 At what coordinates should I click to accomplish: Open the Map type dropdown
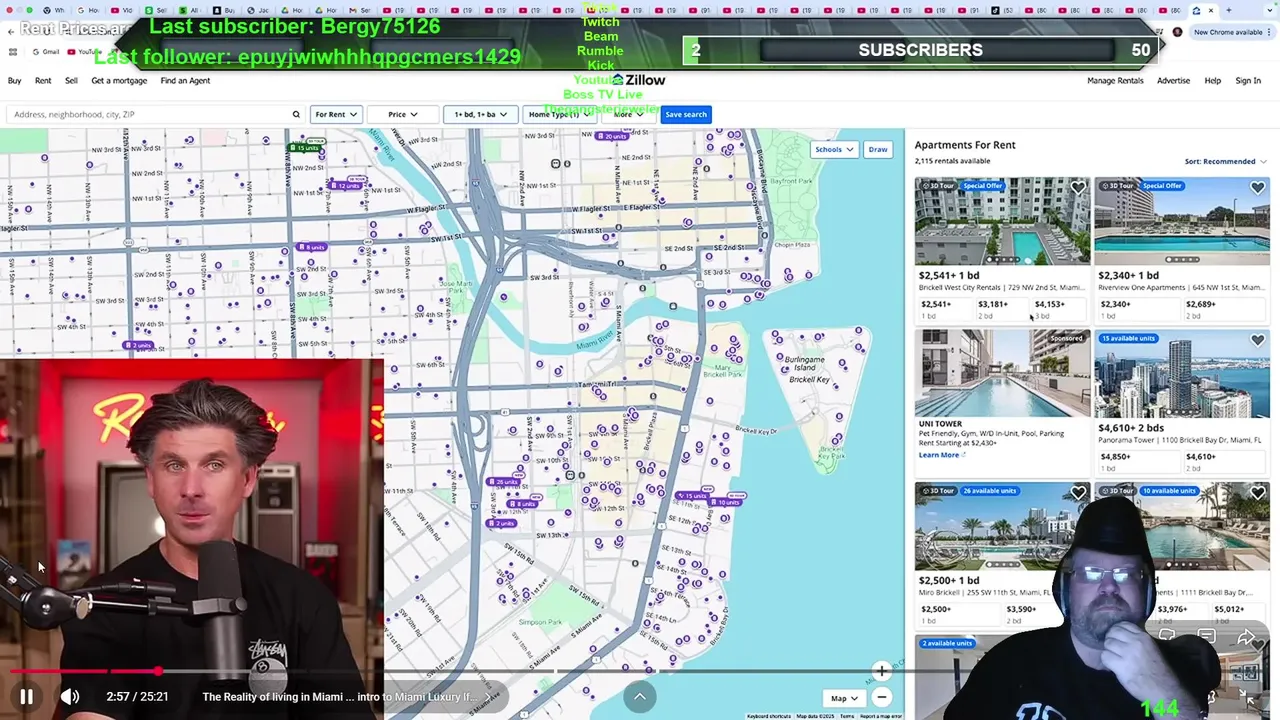coord(843,698)
